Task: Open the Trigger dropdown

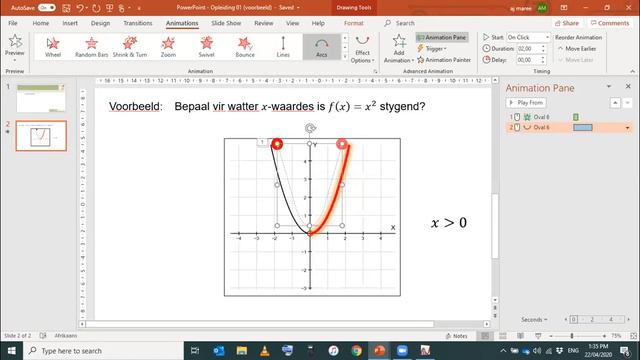Action: 432,49
